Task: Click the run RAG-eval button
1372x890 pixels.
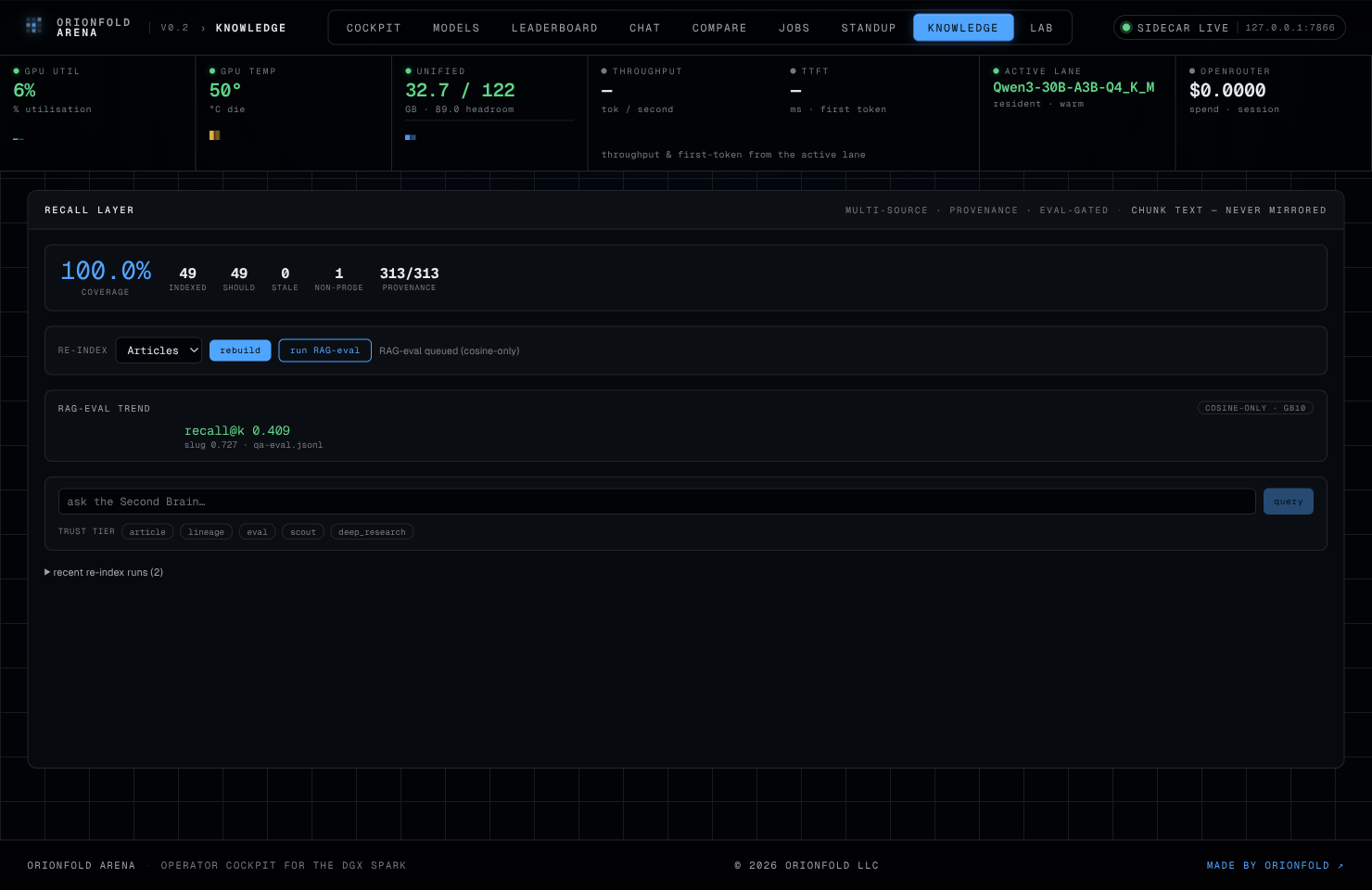Action: pos(324,350)
